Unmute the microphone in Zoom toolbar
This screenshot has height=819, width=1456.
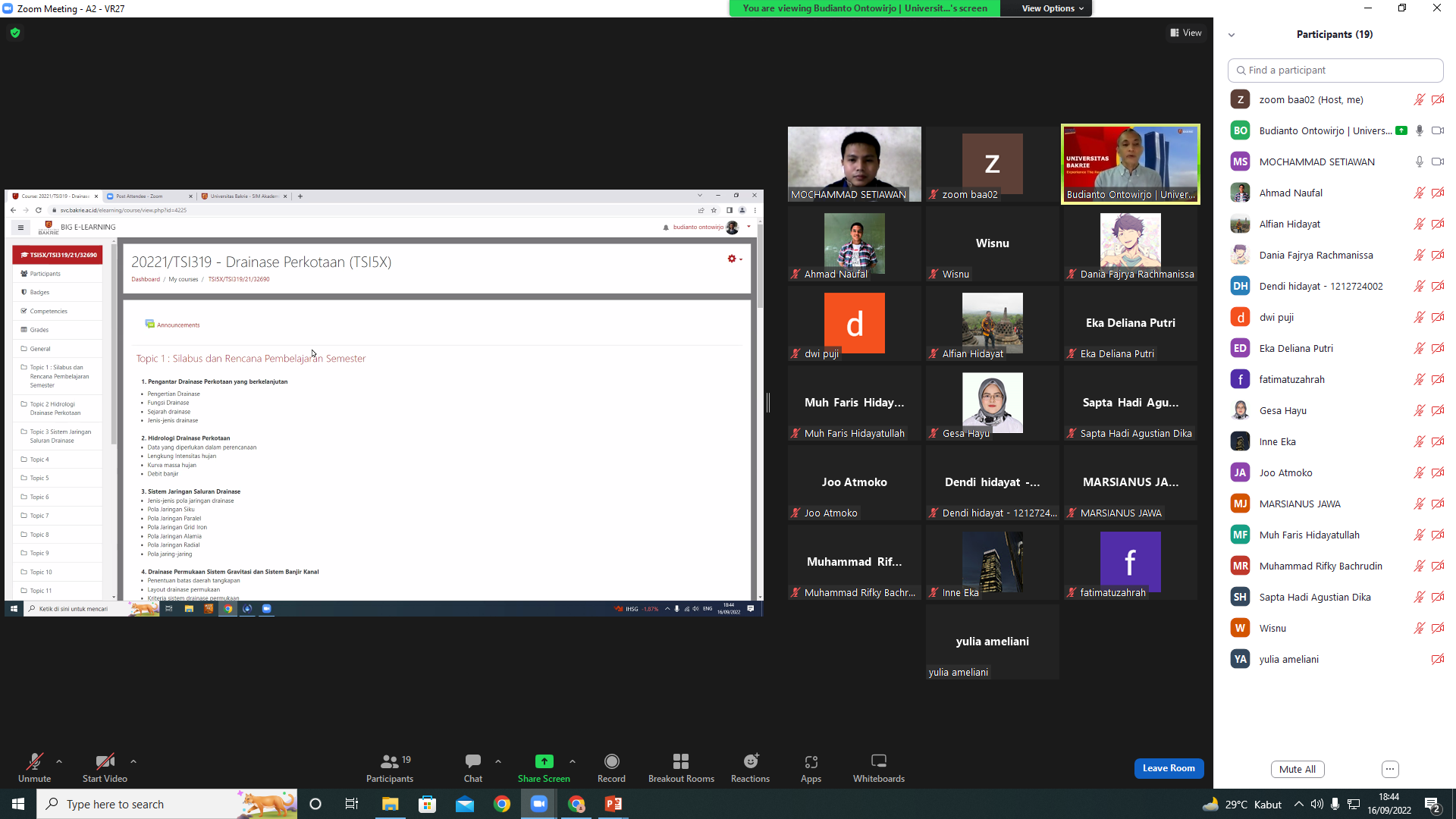(x=34, y=767)
